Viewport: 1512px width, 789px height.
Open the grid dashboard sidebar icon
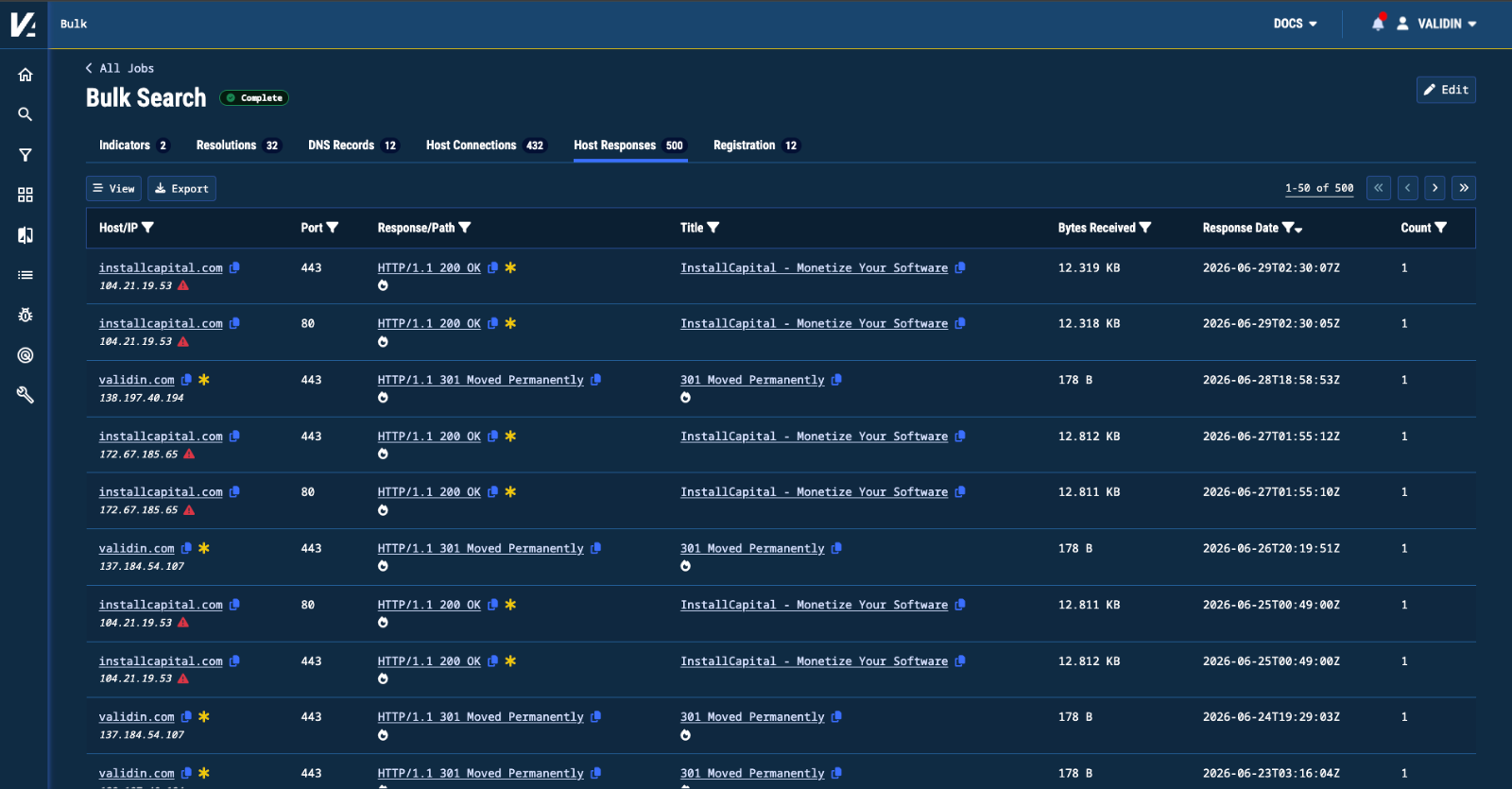[x=26, y=195]
